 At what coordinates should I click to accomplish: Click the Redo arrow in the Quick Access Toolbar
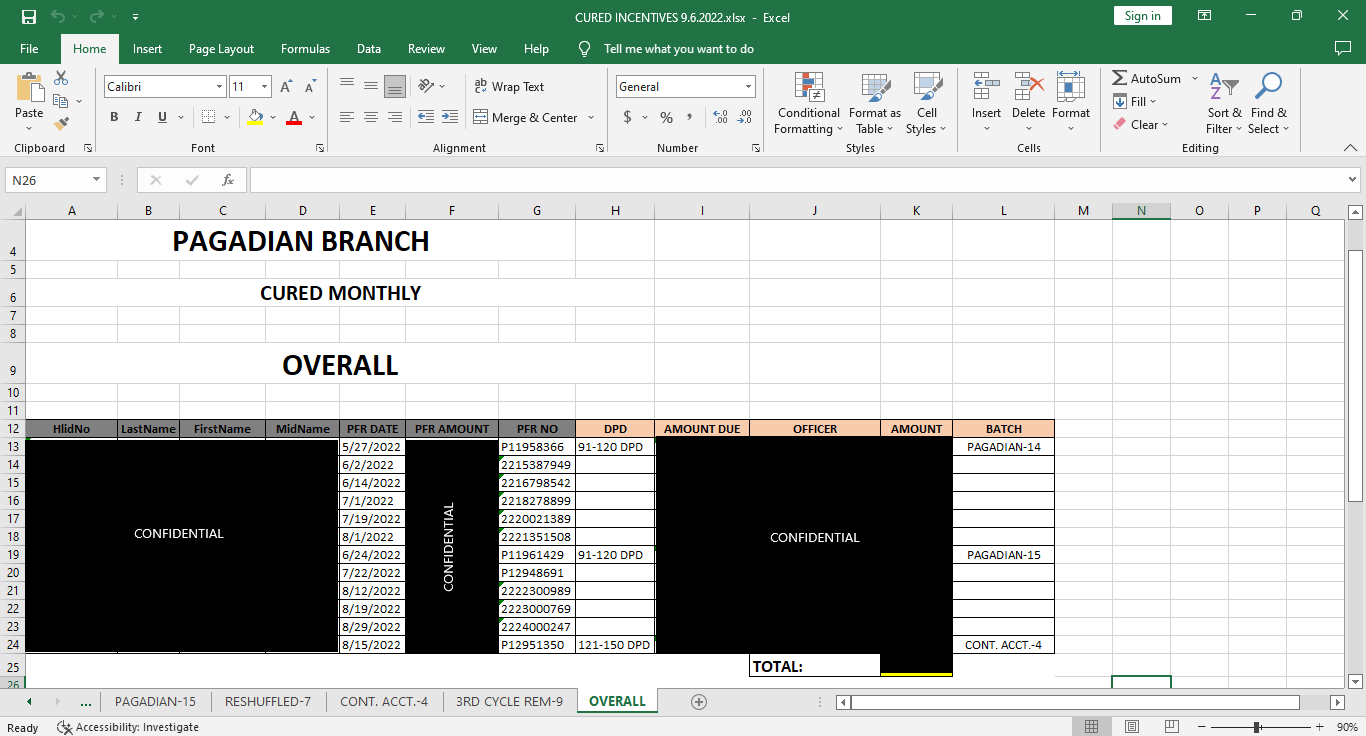tap(96, 16)
